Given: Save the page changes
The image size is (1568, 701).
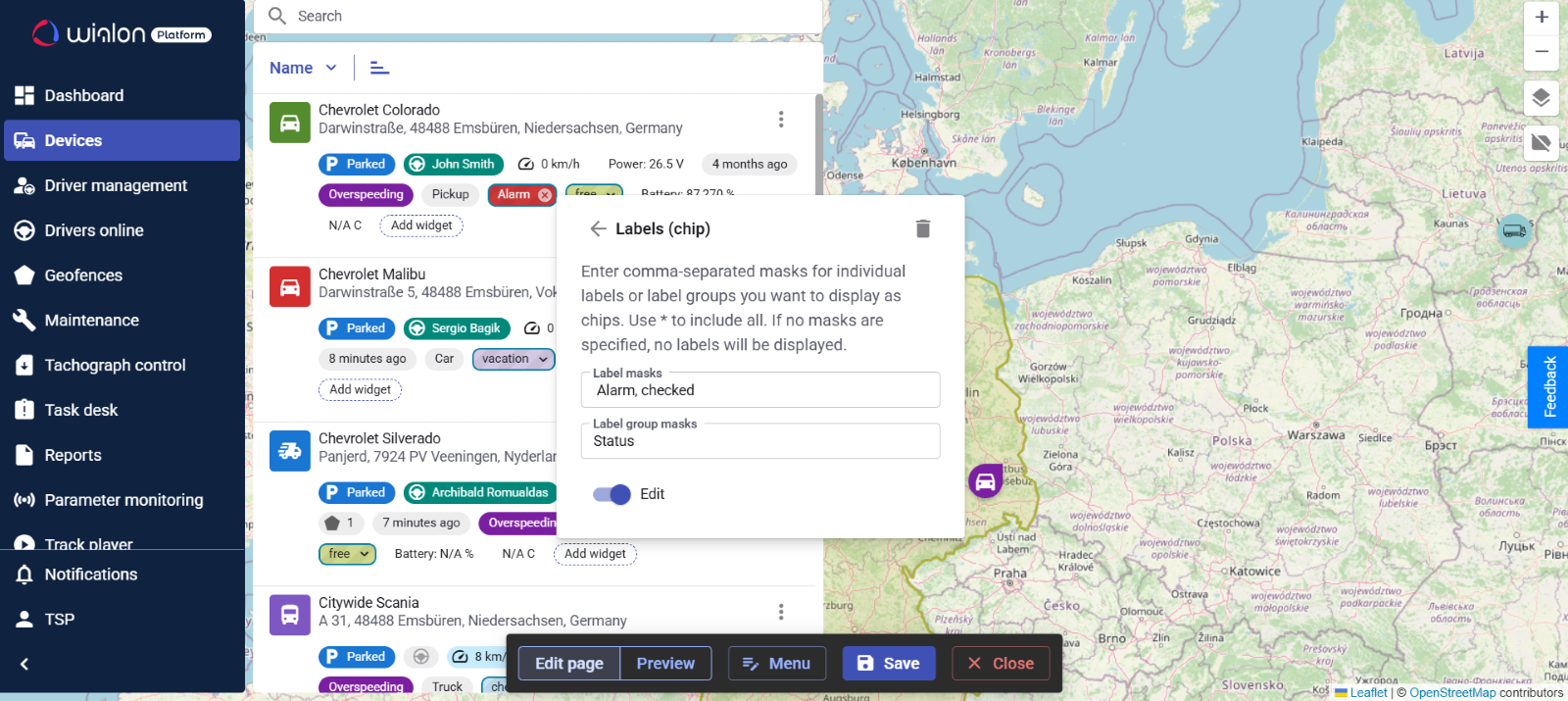Looking at the screenshot, I should (888, 664).
